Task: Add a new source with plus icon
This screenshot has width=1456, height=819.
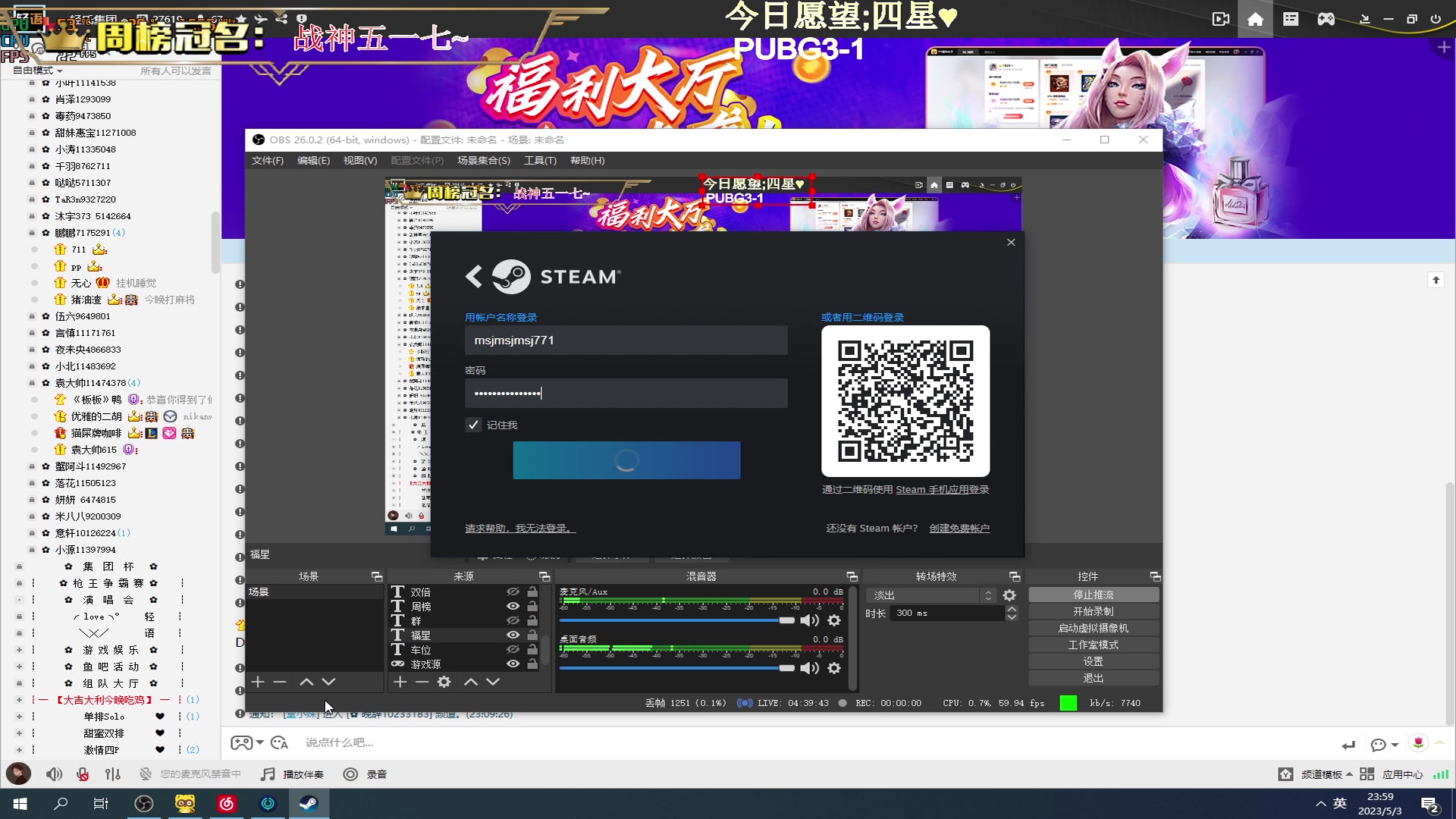Action: (400, 682)
